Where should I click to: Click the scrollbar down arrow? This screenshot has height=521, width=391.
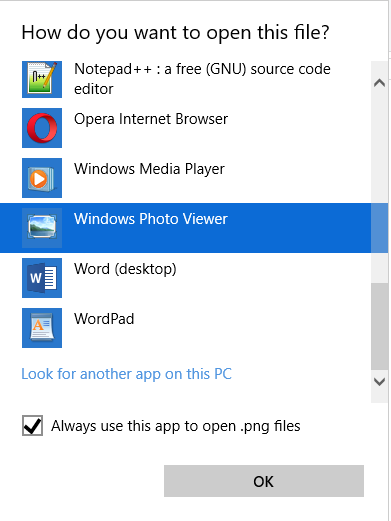coord(379,381)
